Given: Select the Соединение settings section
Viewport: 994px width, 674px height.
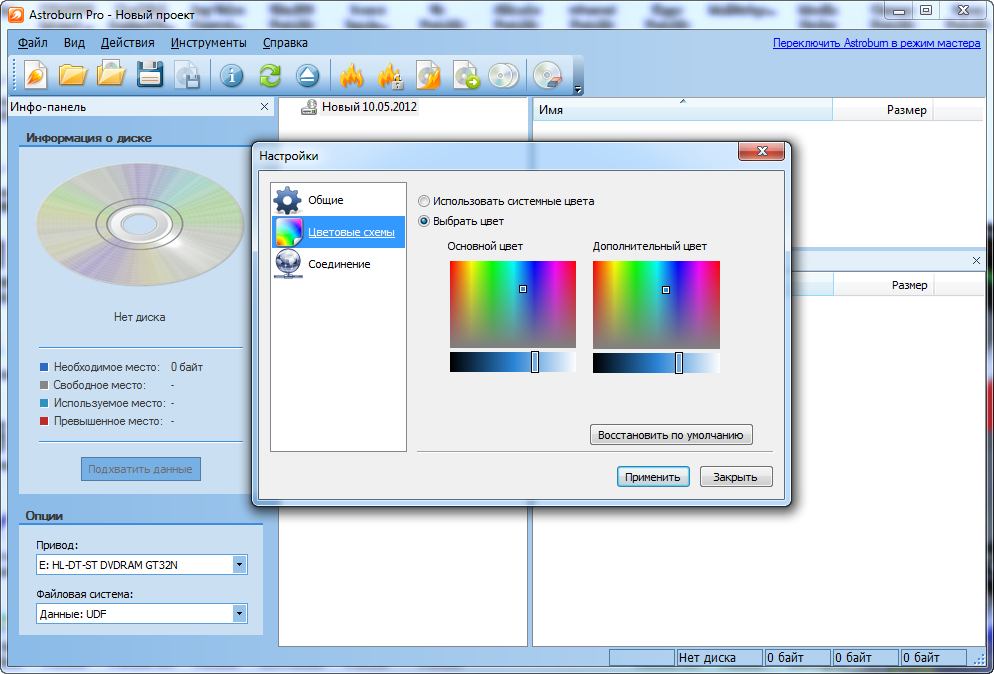Looking at the screenshot, I should [338, 264].
